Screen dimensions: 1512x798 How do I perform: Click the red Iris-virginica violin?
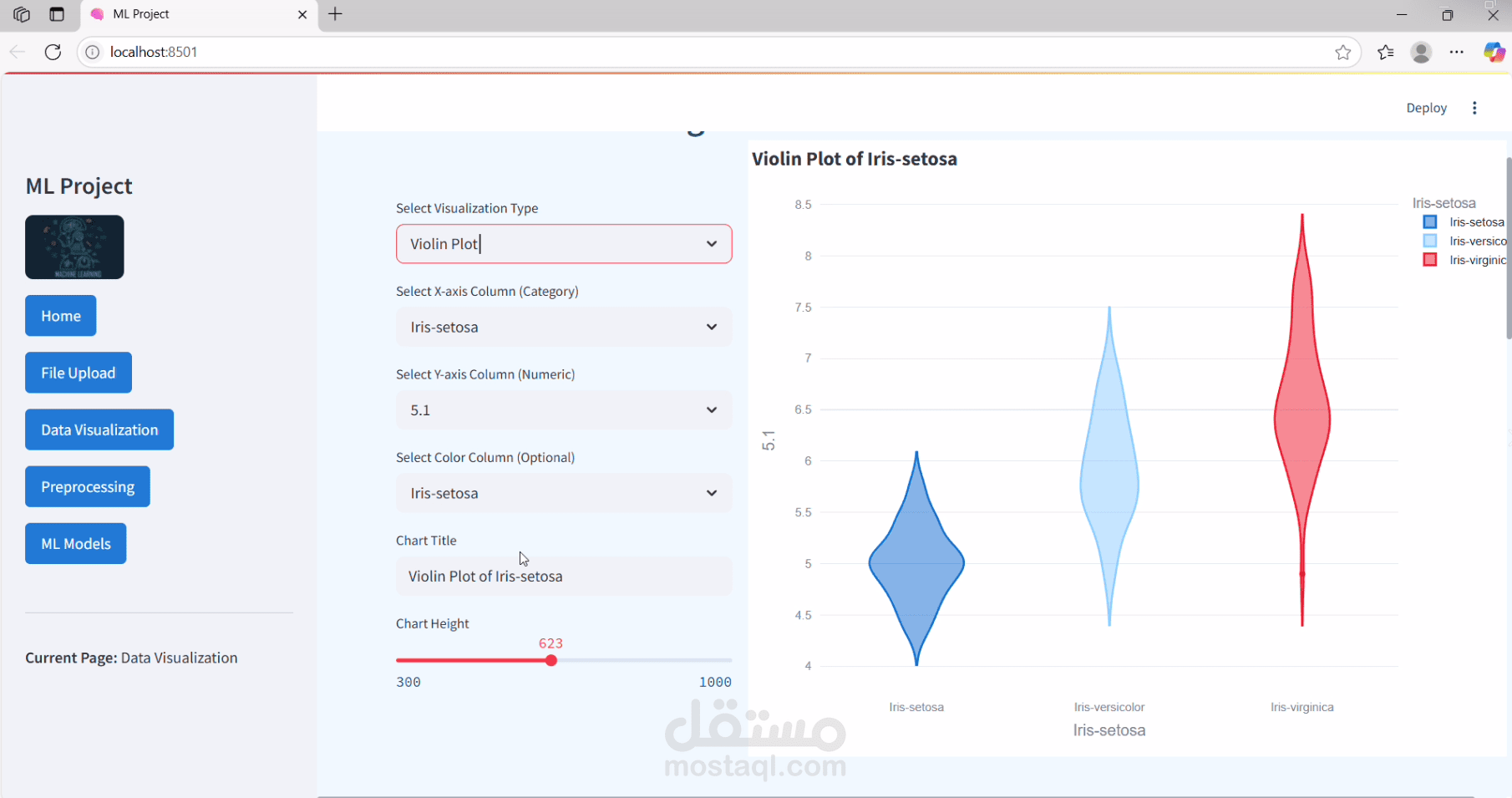[x=1302, y=418]
